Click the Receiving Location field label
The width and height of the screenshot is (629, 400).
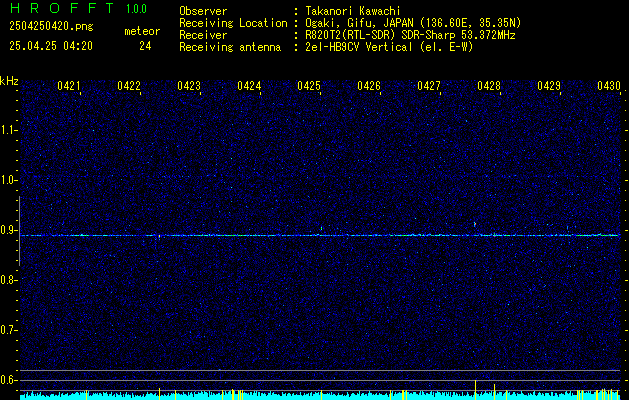[x=233, y=23]
